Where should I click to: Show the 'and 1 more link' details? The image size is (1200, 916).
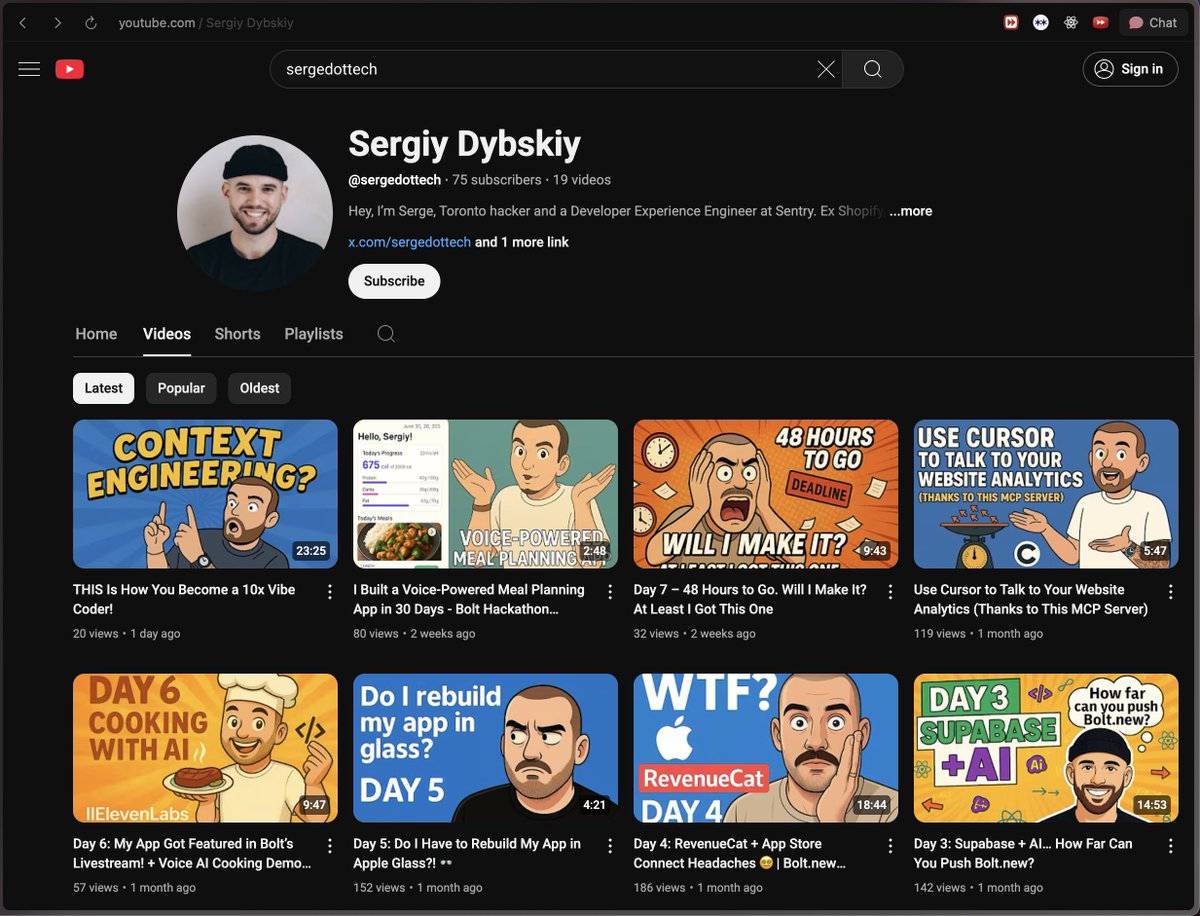[522, 242]
